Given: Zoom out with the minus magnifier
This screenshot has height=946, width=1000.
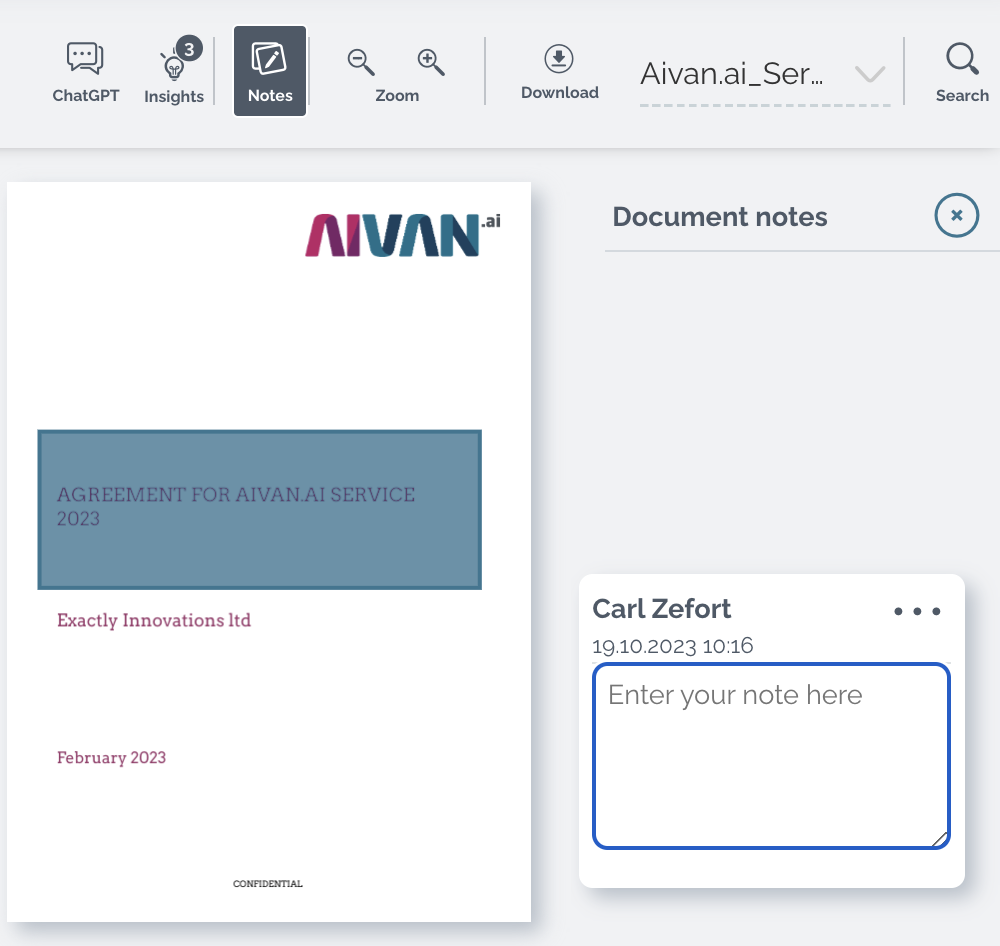Looking at the screenshot, I should point(361,63).
